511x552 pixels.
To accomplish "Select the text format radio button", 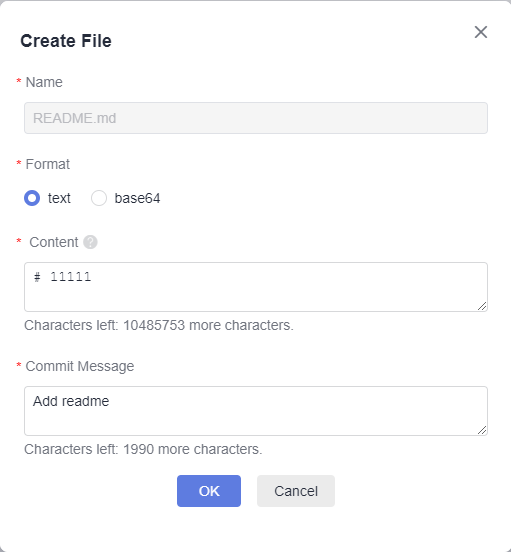I will pos(32,198).
